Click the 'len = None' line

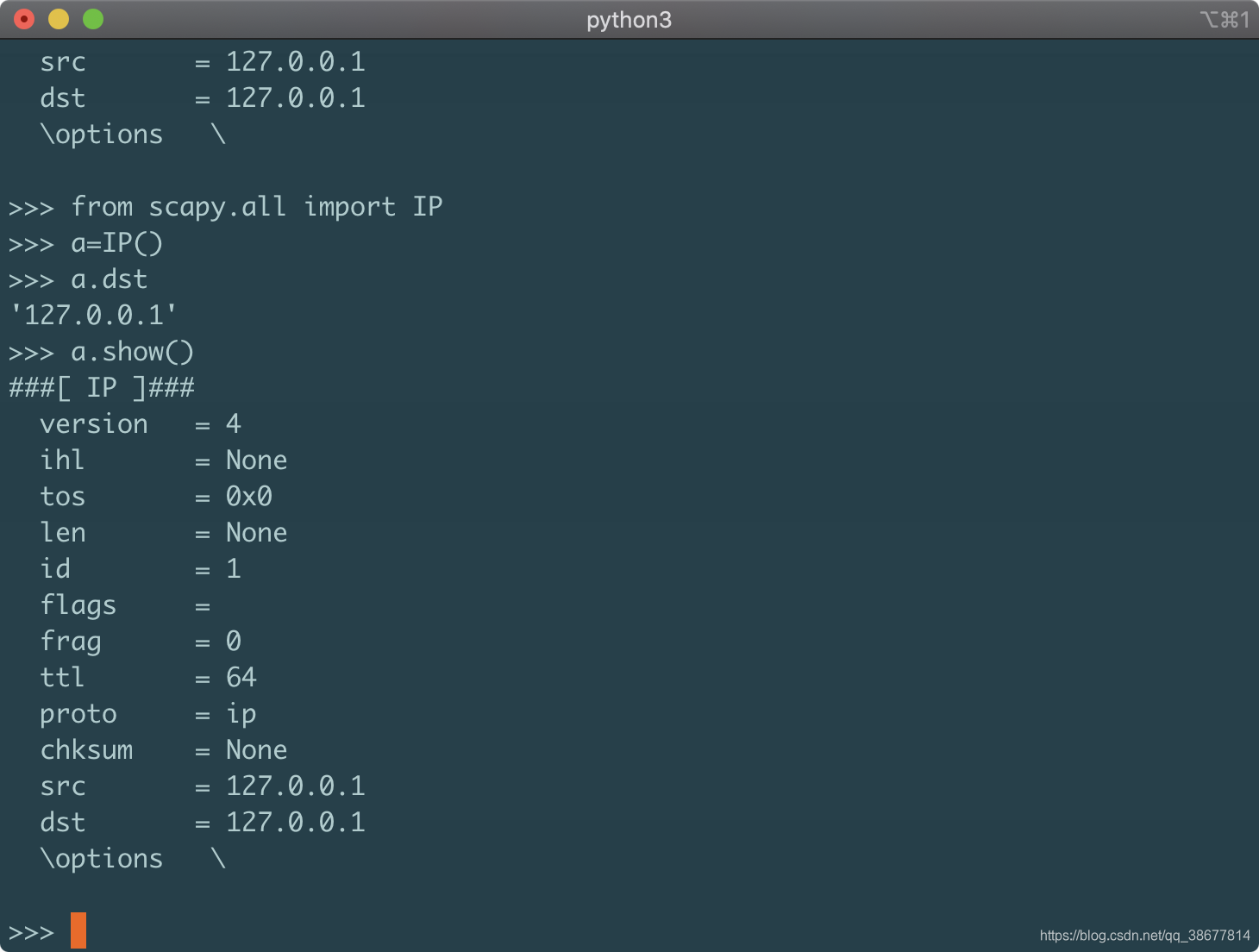click(164, 533)
